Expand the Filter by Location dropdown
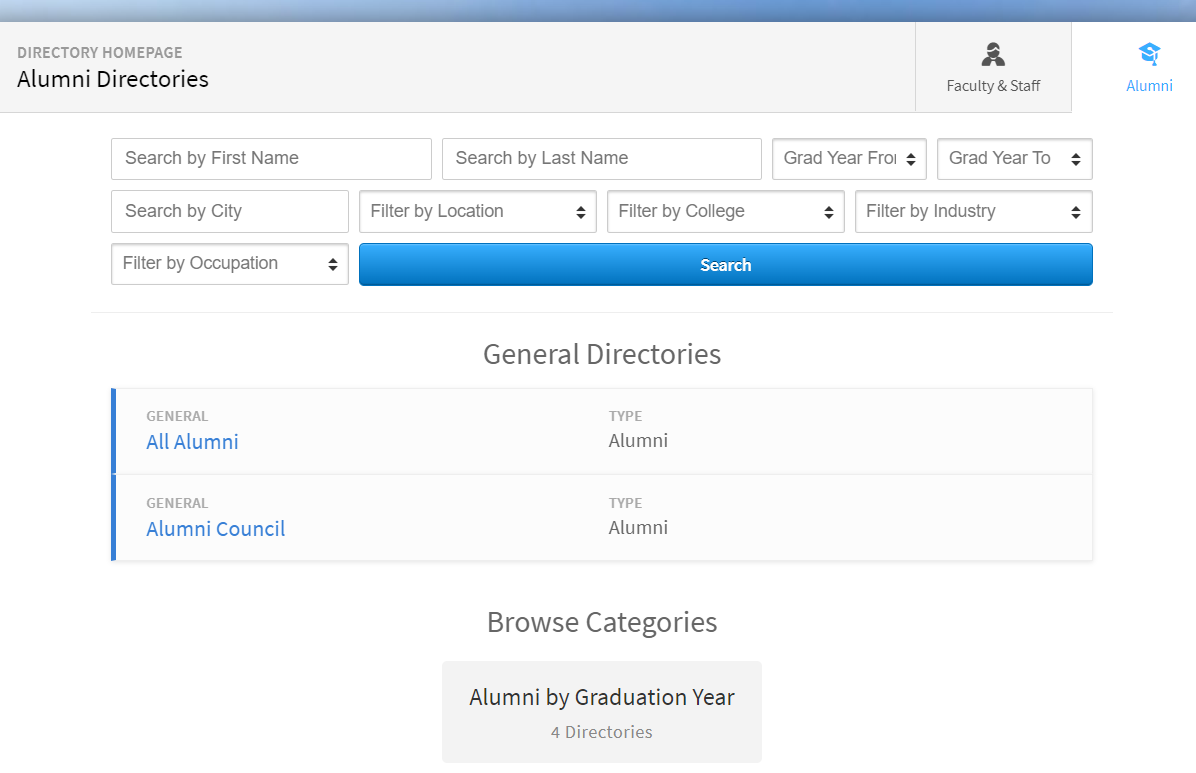 tap(477, 211)
